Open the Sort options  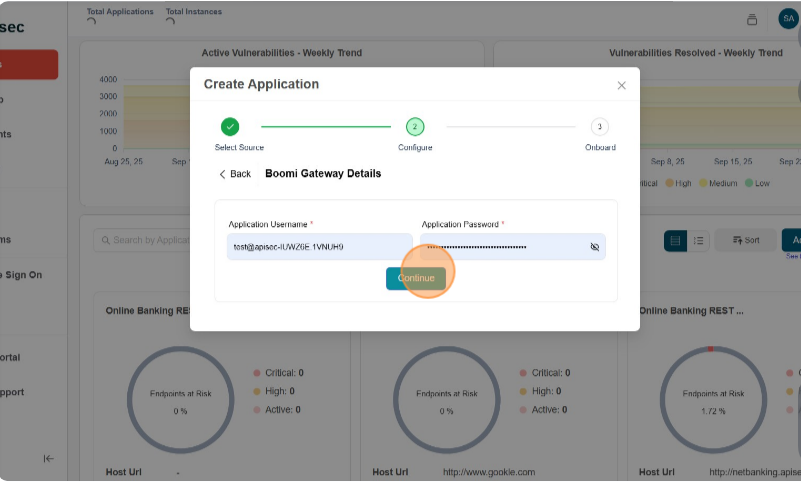[746, 240]
